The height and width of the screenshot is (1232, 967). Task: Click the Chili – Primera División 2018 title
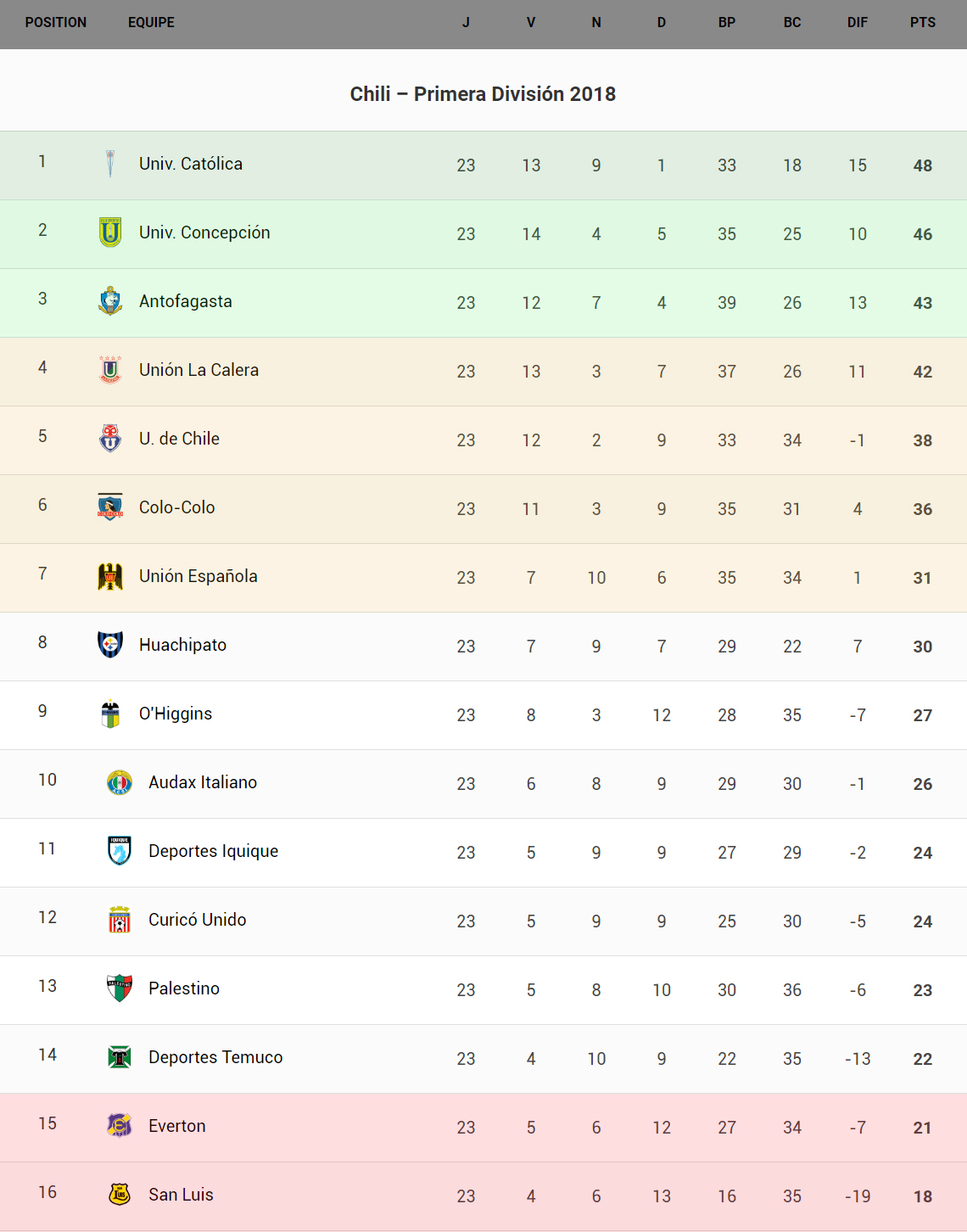pos(483,94)
